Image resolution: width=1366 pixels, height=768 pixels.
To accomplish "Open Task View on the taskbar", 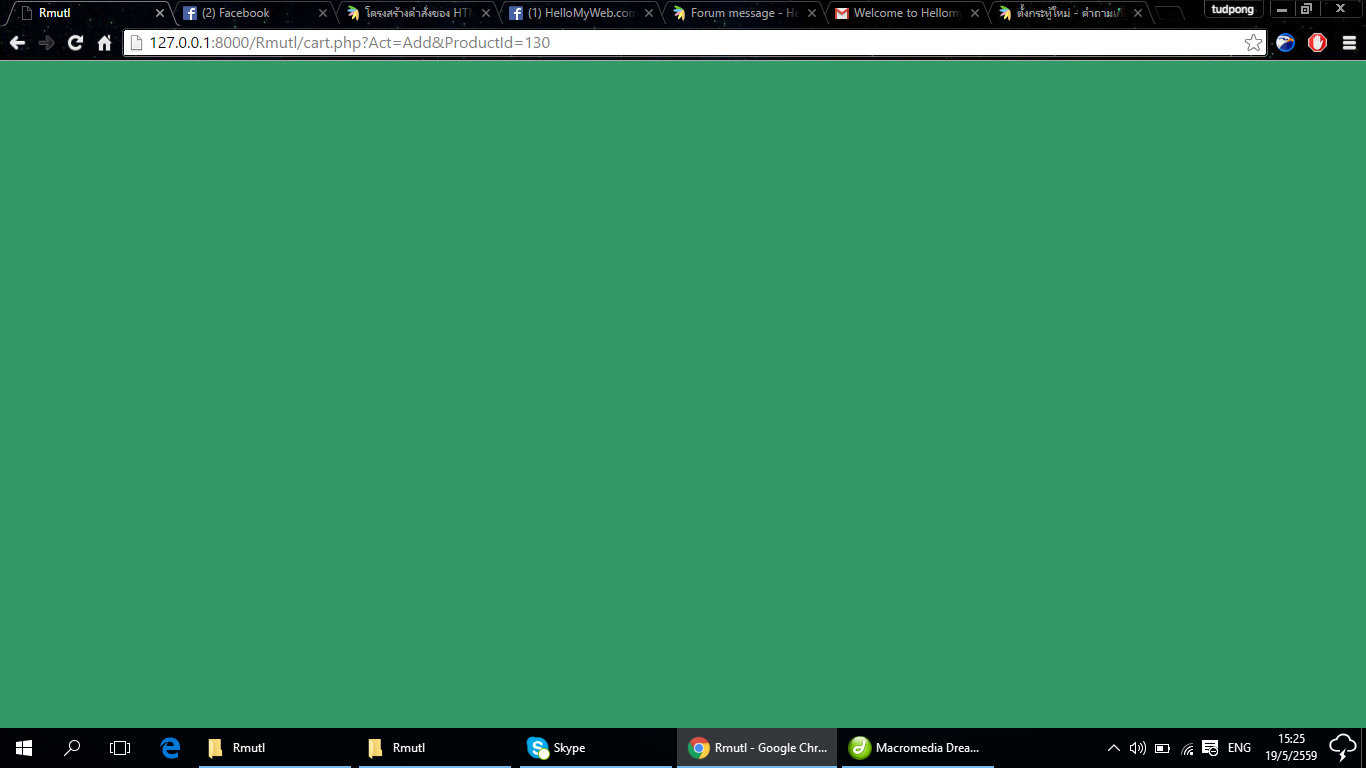I will (x=120, y=748).
